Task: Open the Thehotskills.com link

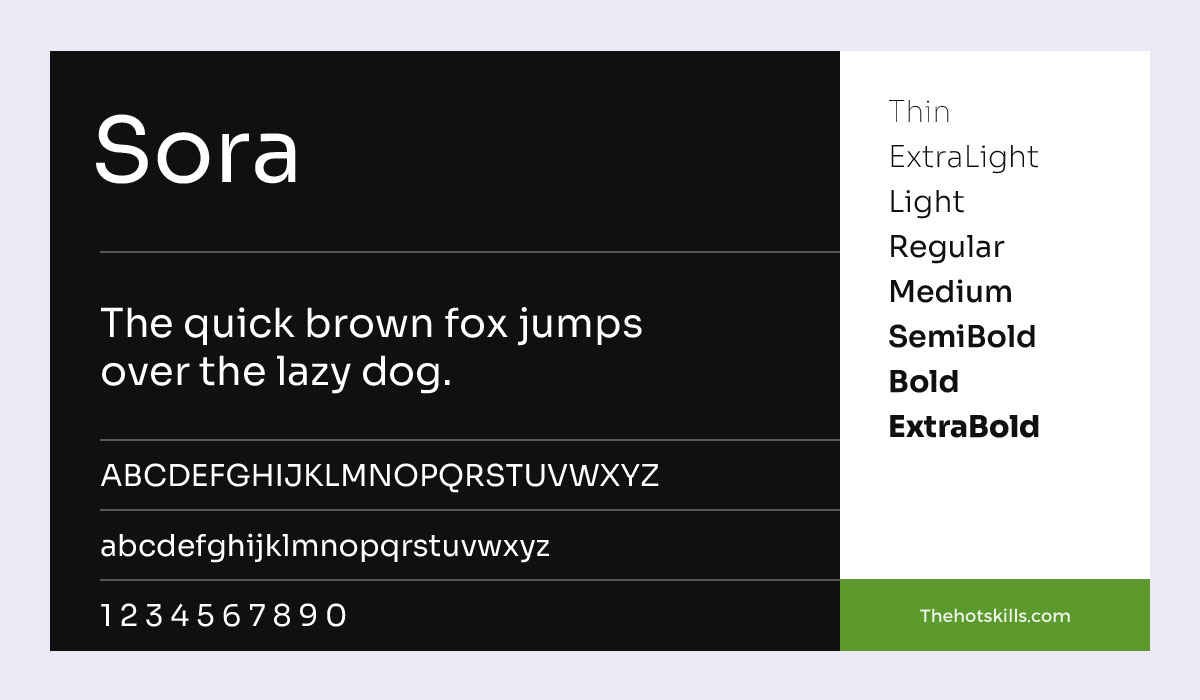Action: coord(994,616)
